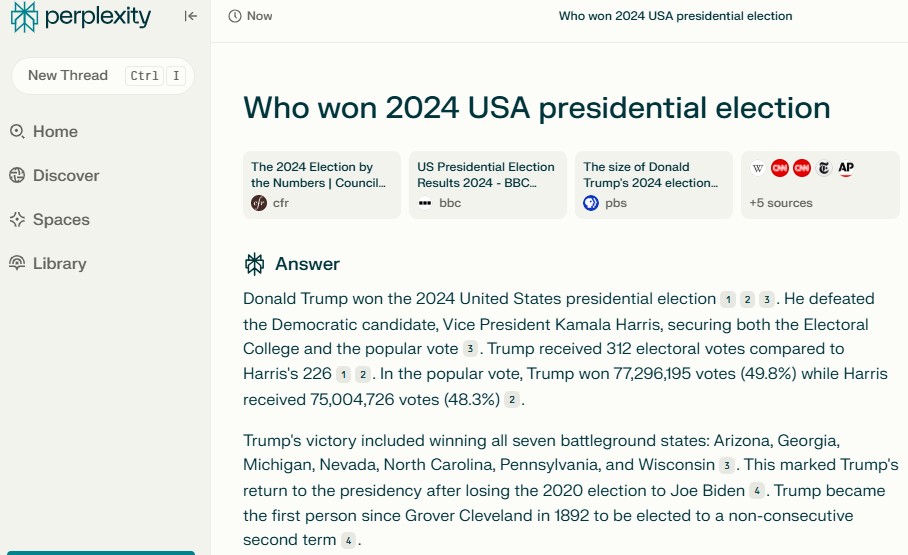Open Home from the sidebar

pos(44,132)
